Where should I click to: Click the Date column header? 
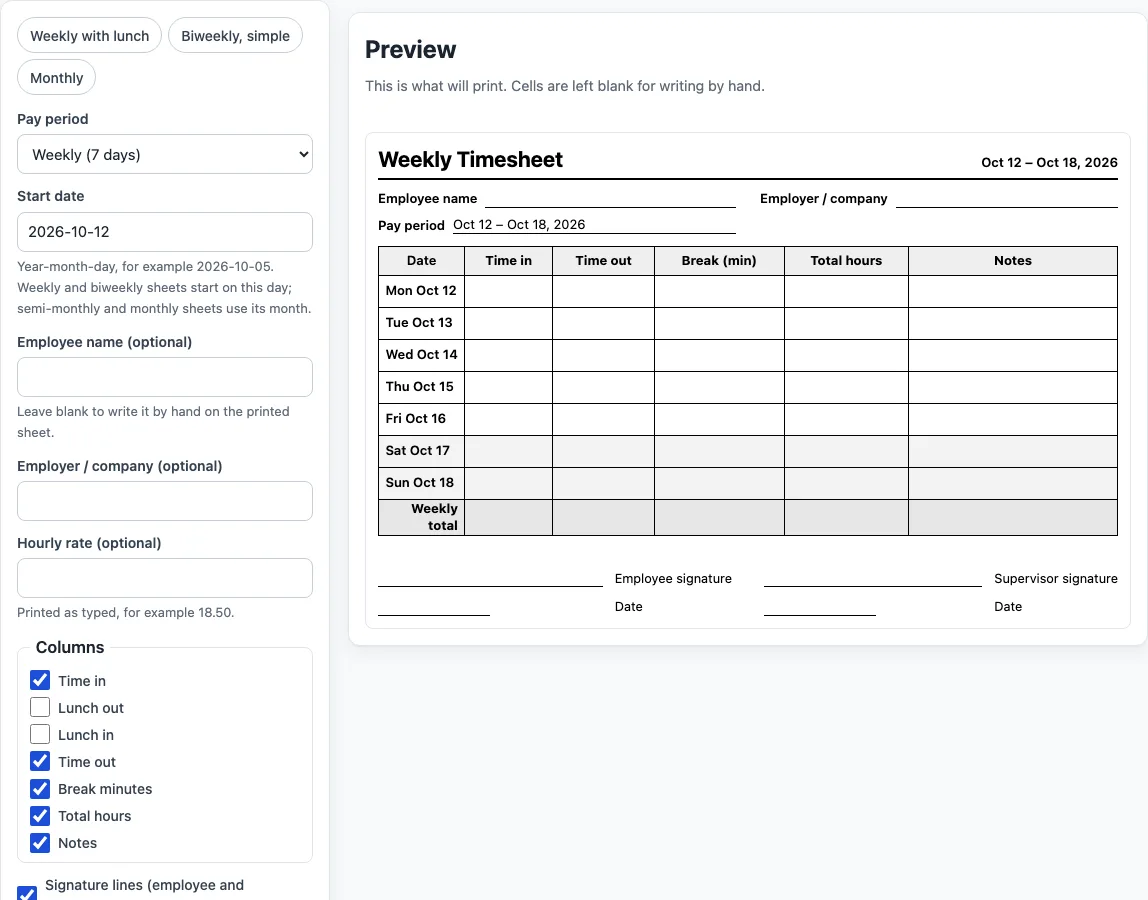(421, 261)
